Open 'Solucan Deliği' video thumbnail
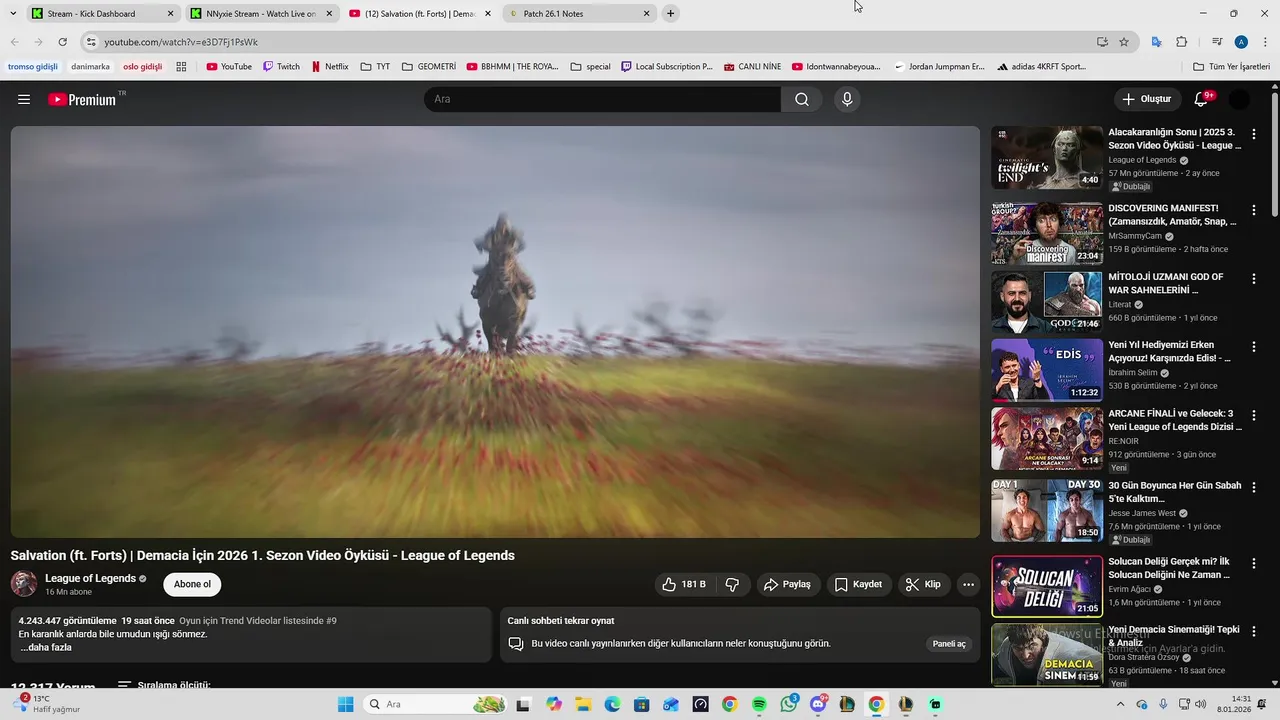The width and height of the screenshot is (1280, 720). pyautogui.click(x=1047, y=586)
